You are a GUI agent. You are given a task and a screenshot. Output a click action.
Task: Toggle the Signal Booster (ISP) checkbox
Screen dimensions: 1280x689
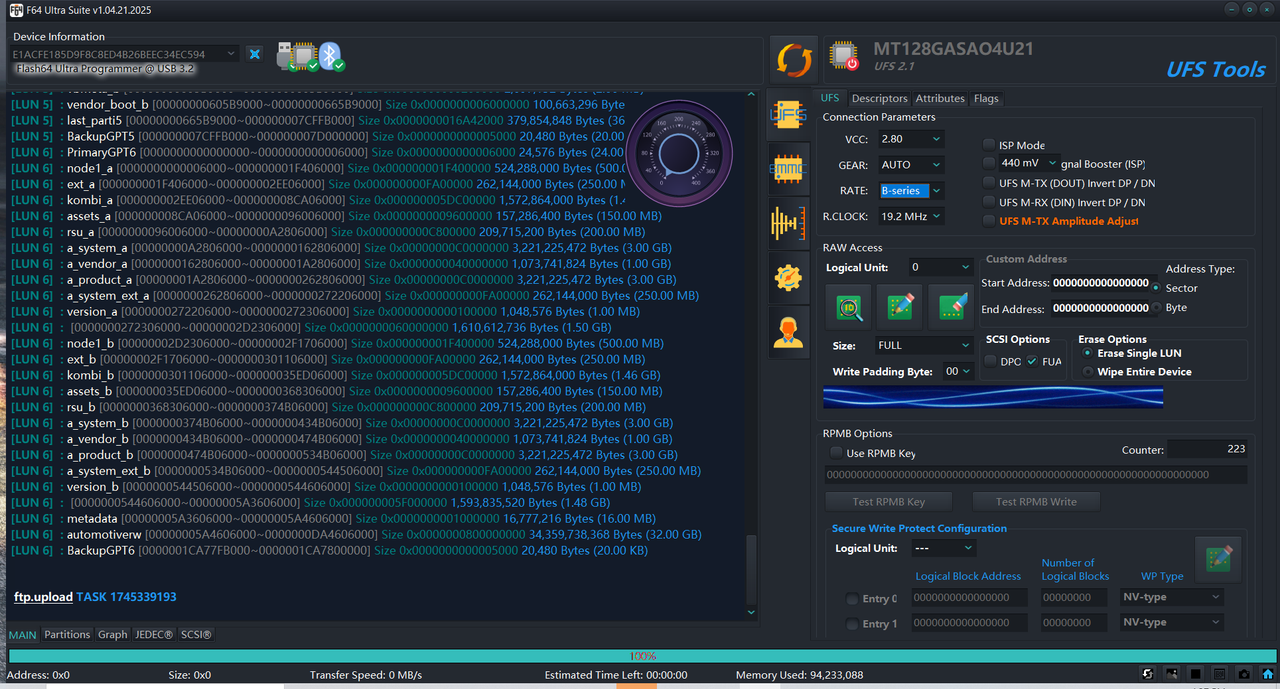(x=989, y=163)
